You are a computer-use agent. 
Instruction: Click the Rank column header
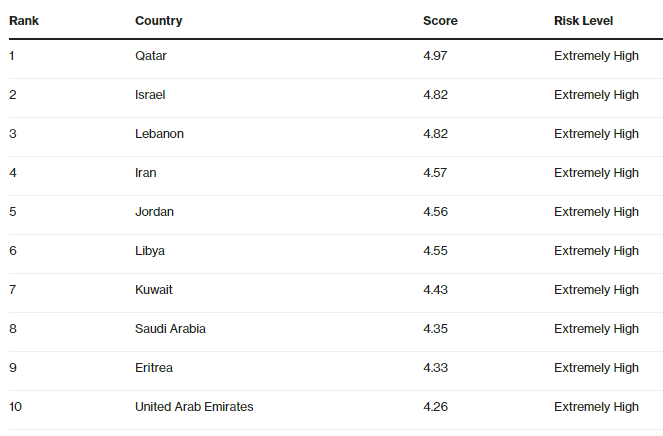tap(24, 21)
